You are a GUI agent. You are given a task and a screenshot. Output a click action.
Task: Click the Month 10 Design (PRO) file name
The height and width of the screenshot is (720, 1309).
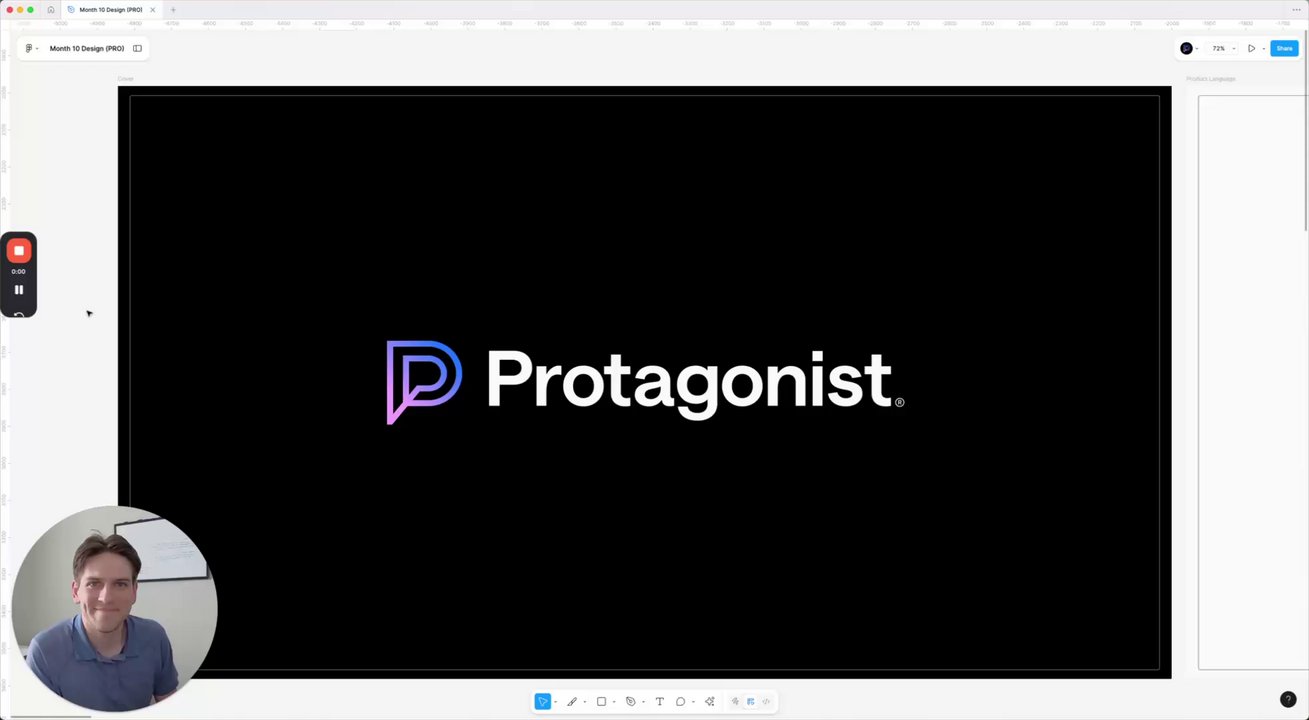(87, 48)
